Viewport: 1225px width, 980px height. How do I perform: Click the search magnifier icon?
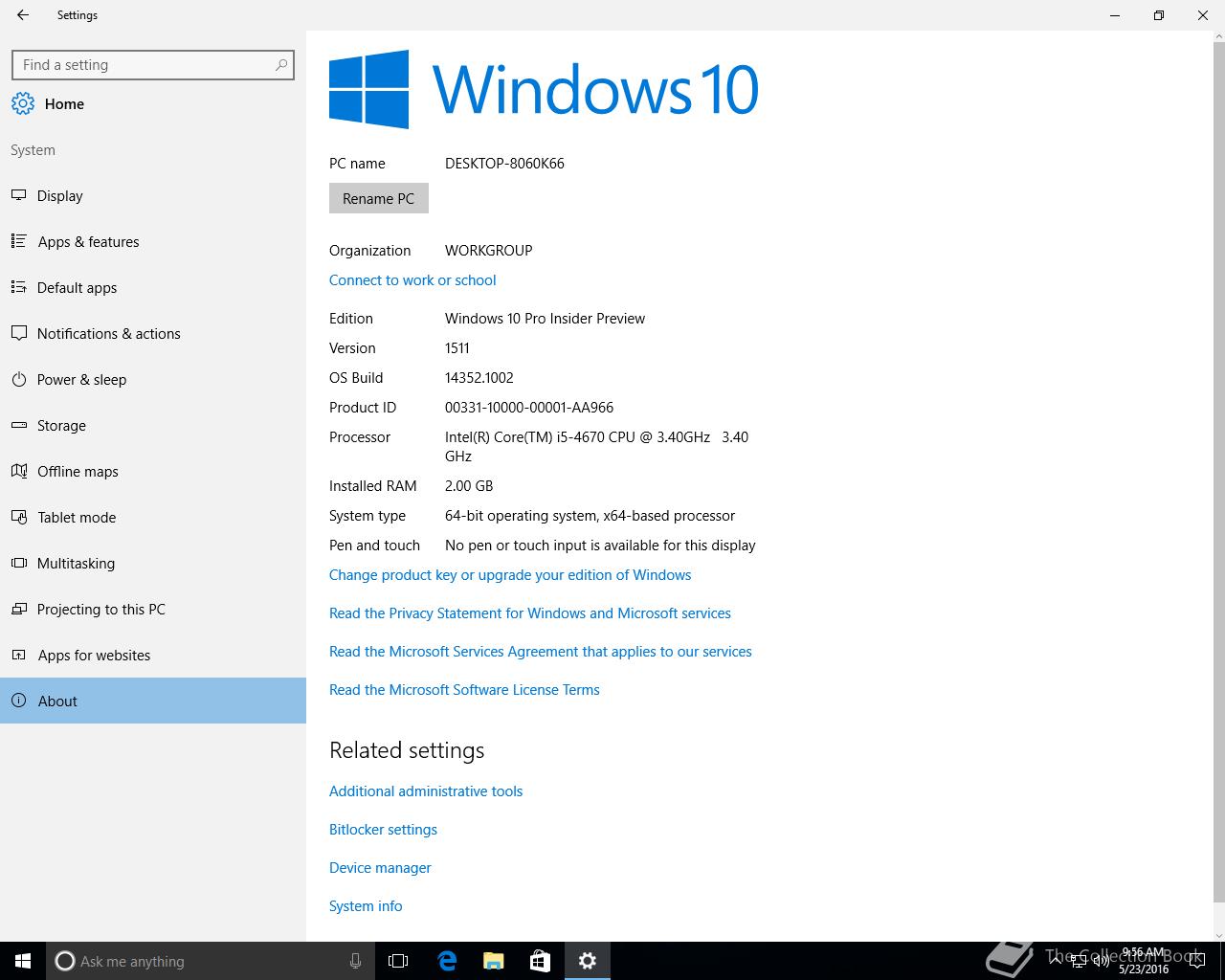coord(280,65)
